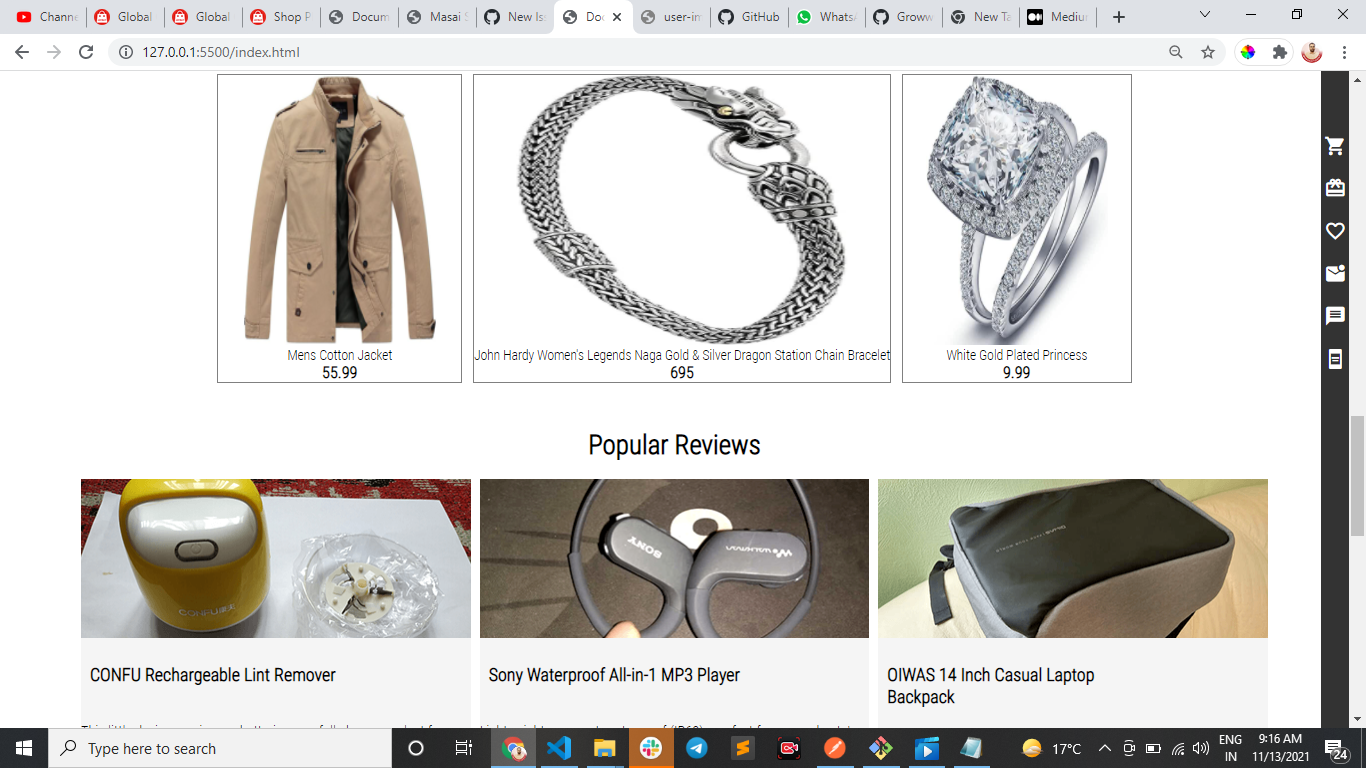This screenshot has width=1366, height=768.
Task: Click the Chrome icon in taskbar
Action: 514,748
